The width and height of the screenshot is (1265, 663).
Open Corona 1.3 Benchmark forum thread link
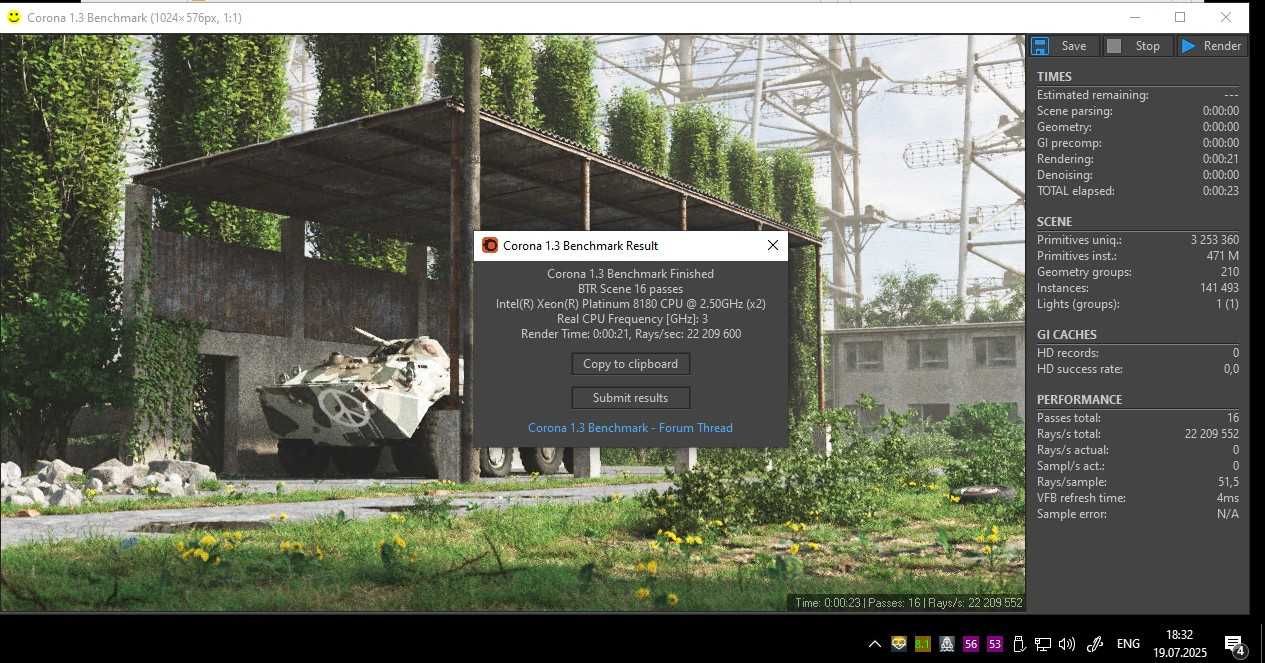pos(630,428)
